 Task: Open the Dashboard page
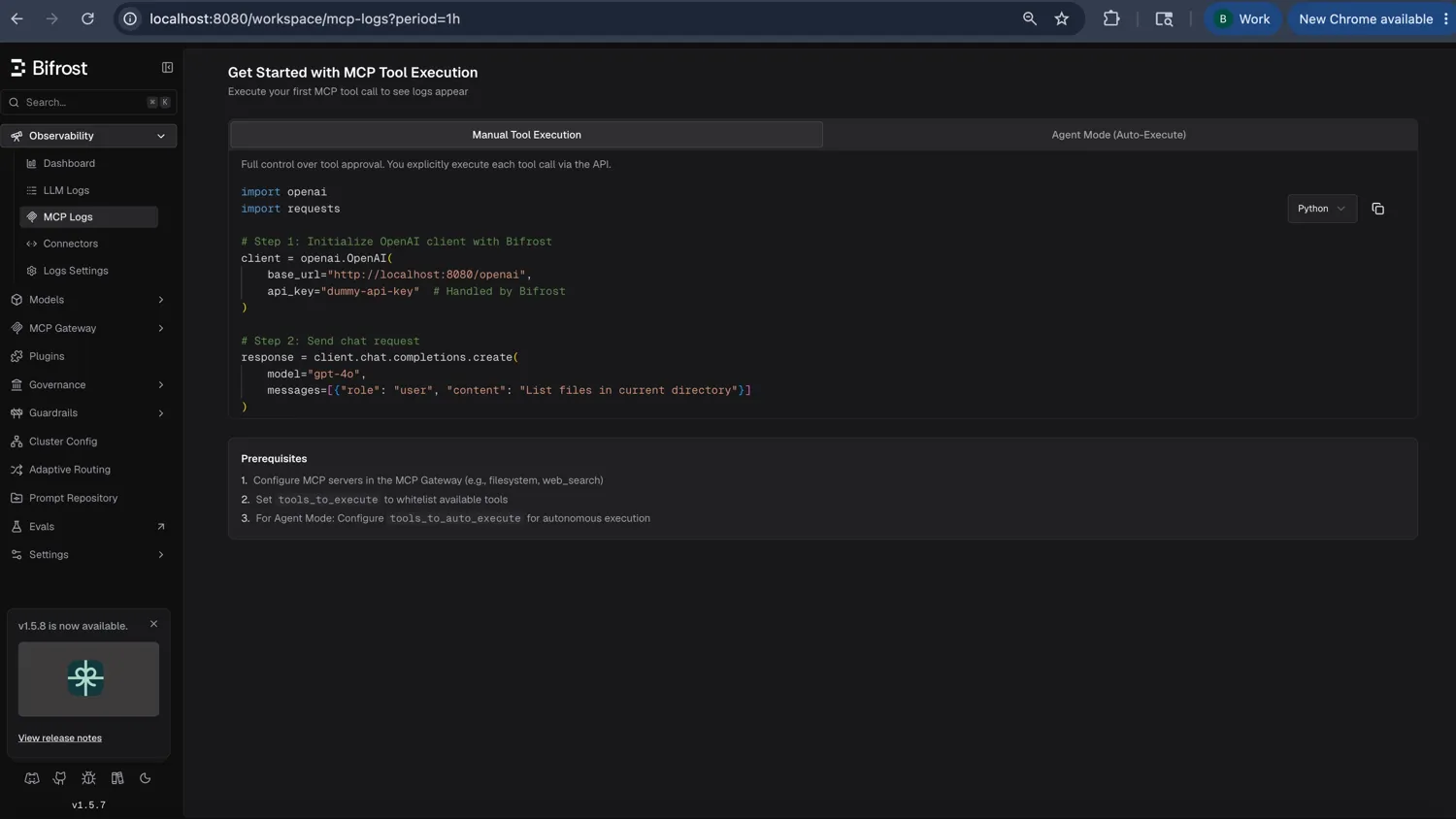69,163
